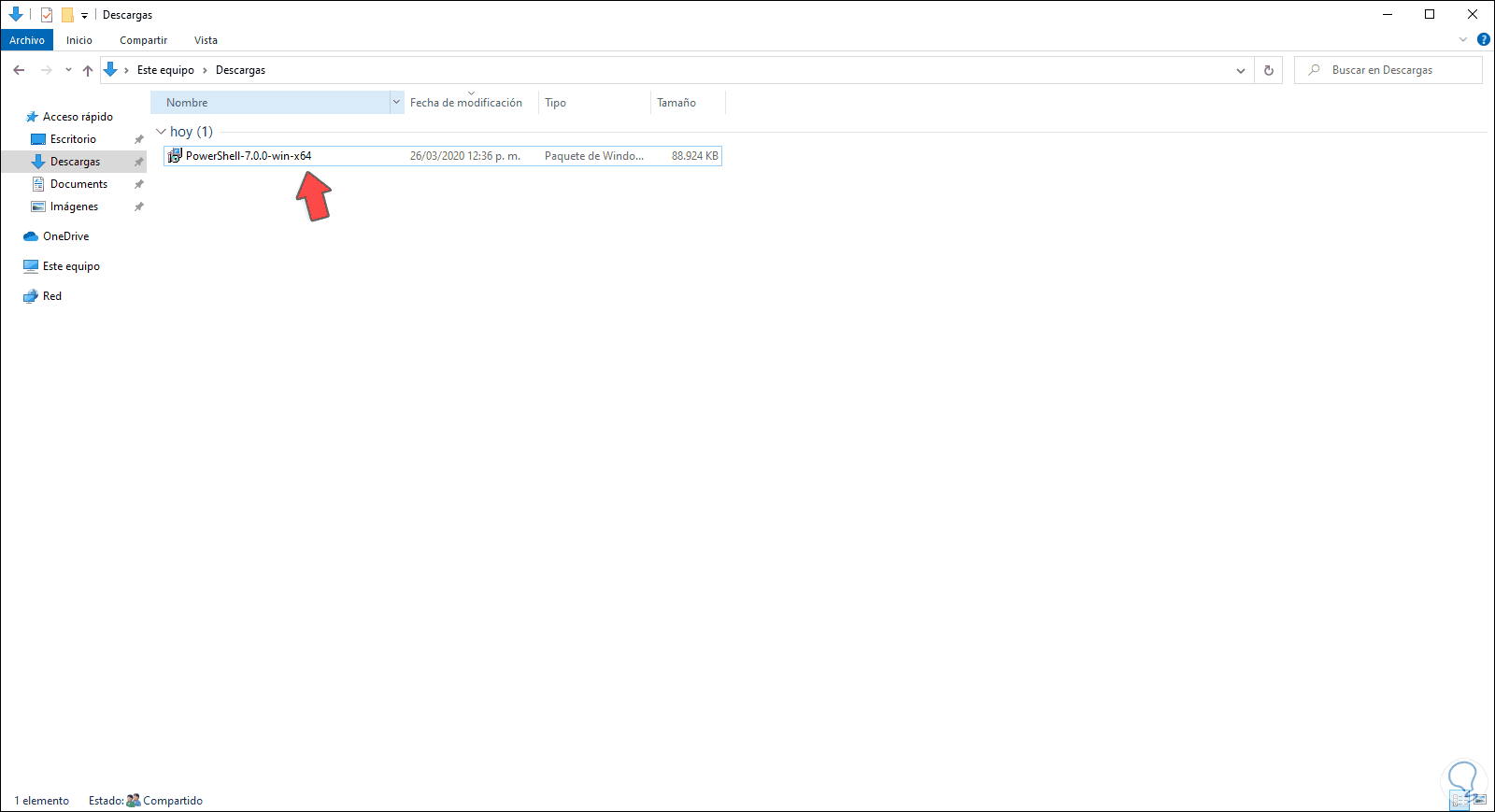Click the Documents file icon in sidebar

[38, 184]
